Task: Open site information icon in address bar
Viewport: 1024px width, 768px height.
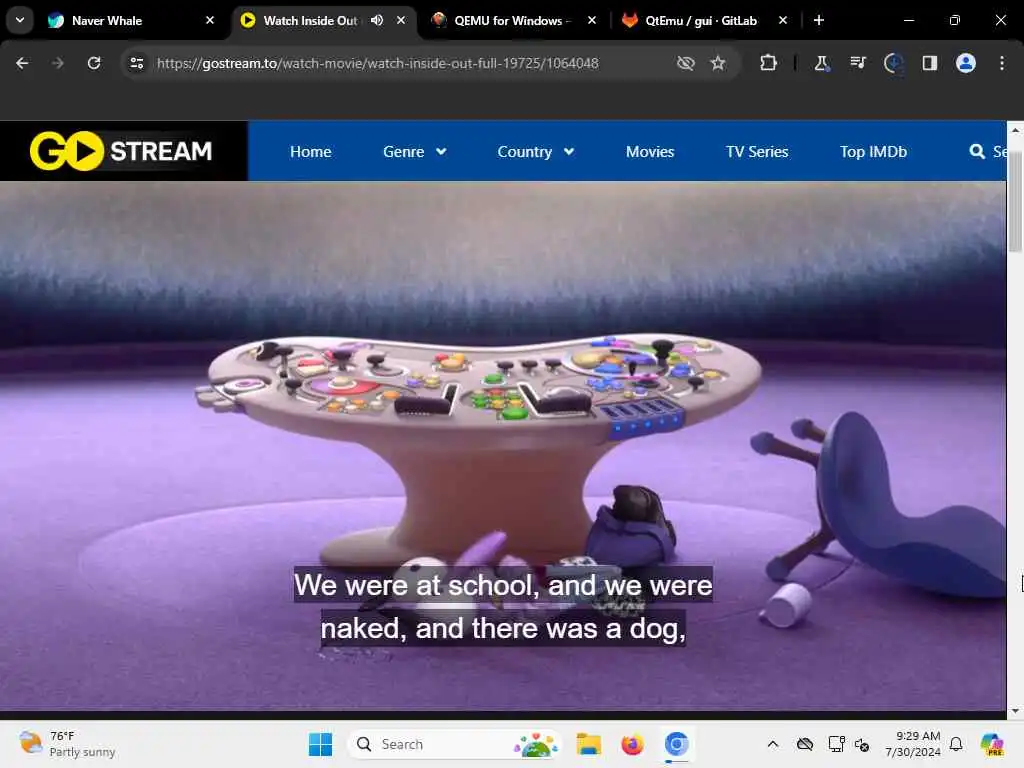Action: click(136, 63)
